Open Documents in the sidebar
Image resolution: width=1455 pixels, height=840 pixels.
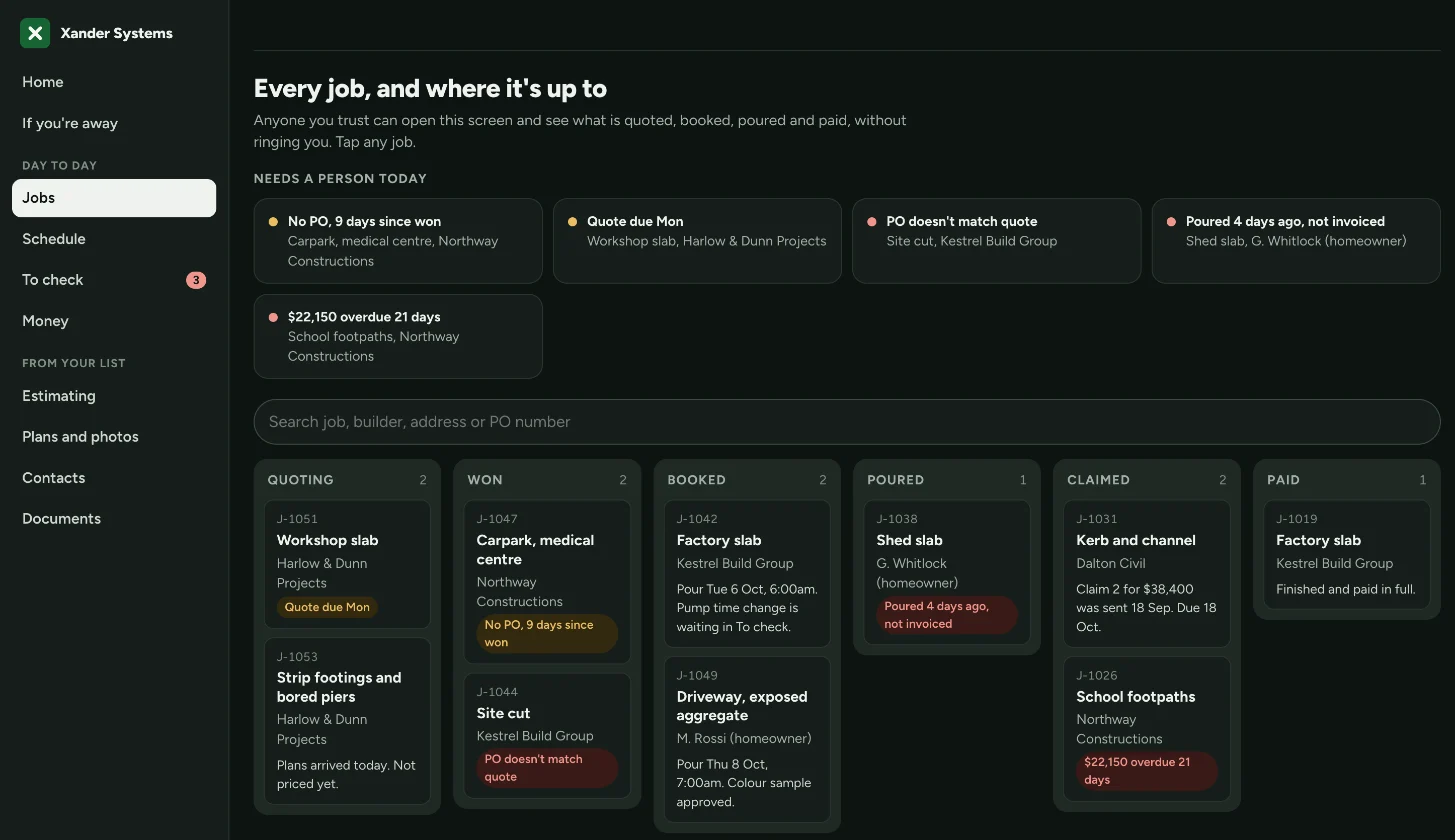tap(114, 519)
